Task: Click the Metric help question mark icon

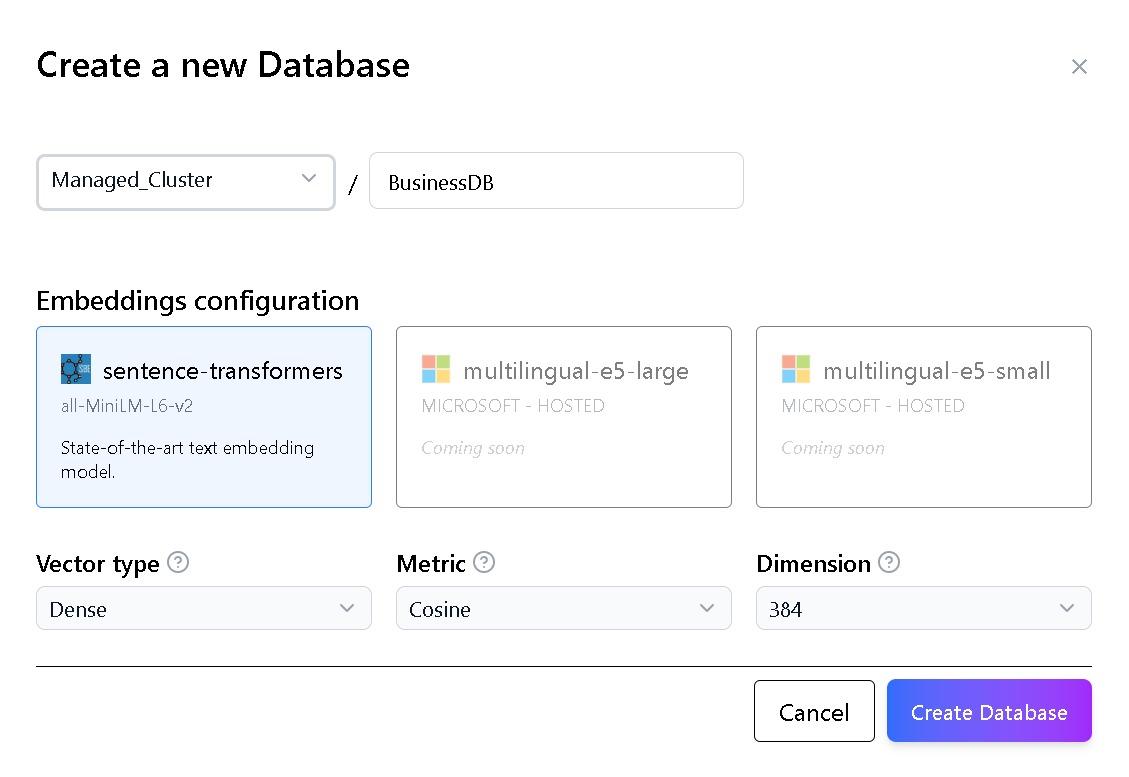Action: pyautogui.click(x=484, y=562)
